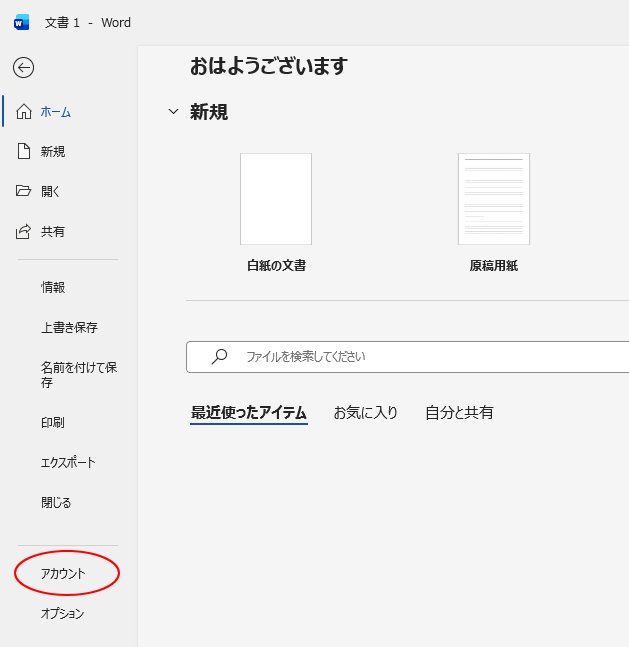This screenshot has height=647, width=629.
Task: Choose 上書き保存 from the sidebar
Action: click(x=69, y=328)
